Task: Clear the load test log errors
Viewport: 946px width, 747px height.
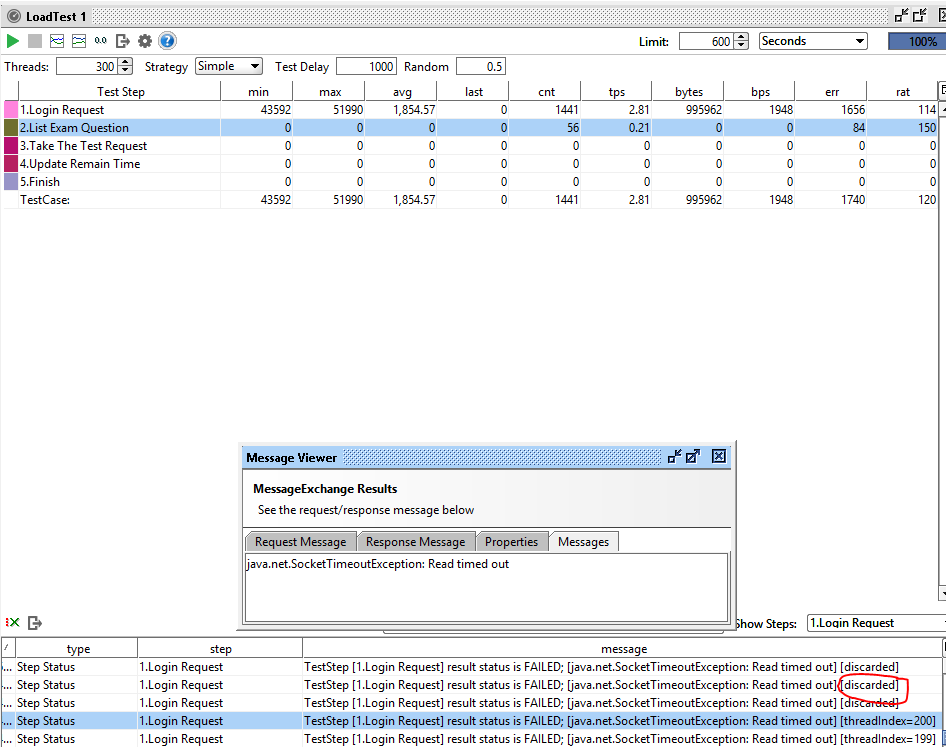Action: click(x=13, y=623)
